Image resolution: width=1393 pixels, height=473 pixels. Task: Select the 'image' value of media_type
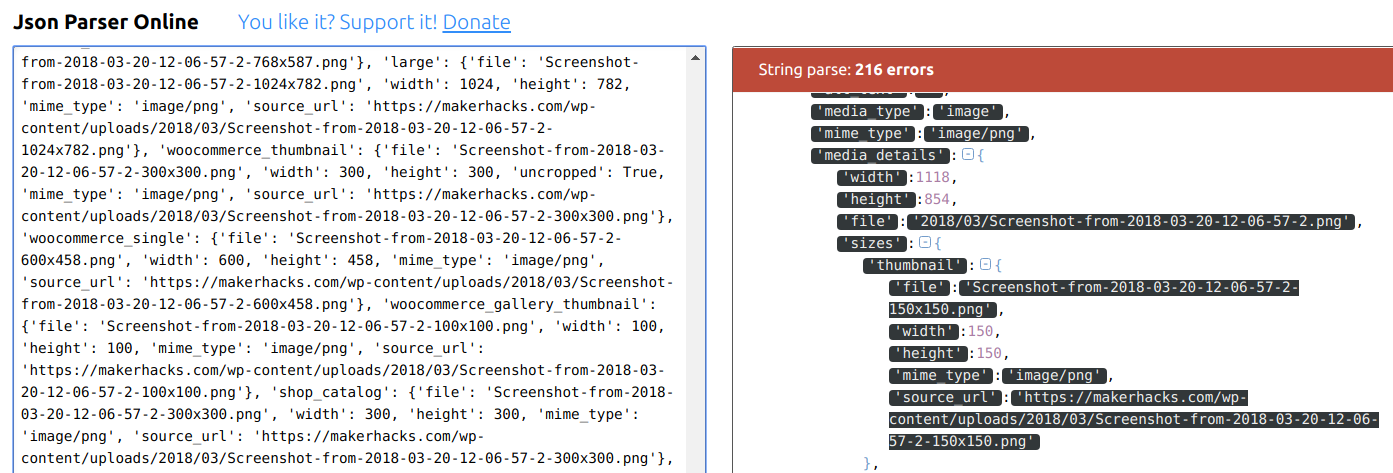[x=969, y=111]
